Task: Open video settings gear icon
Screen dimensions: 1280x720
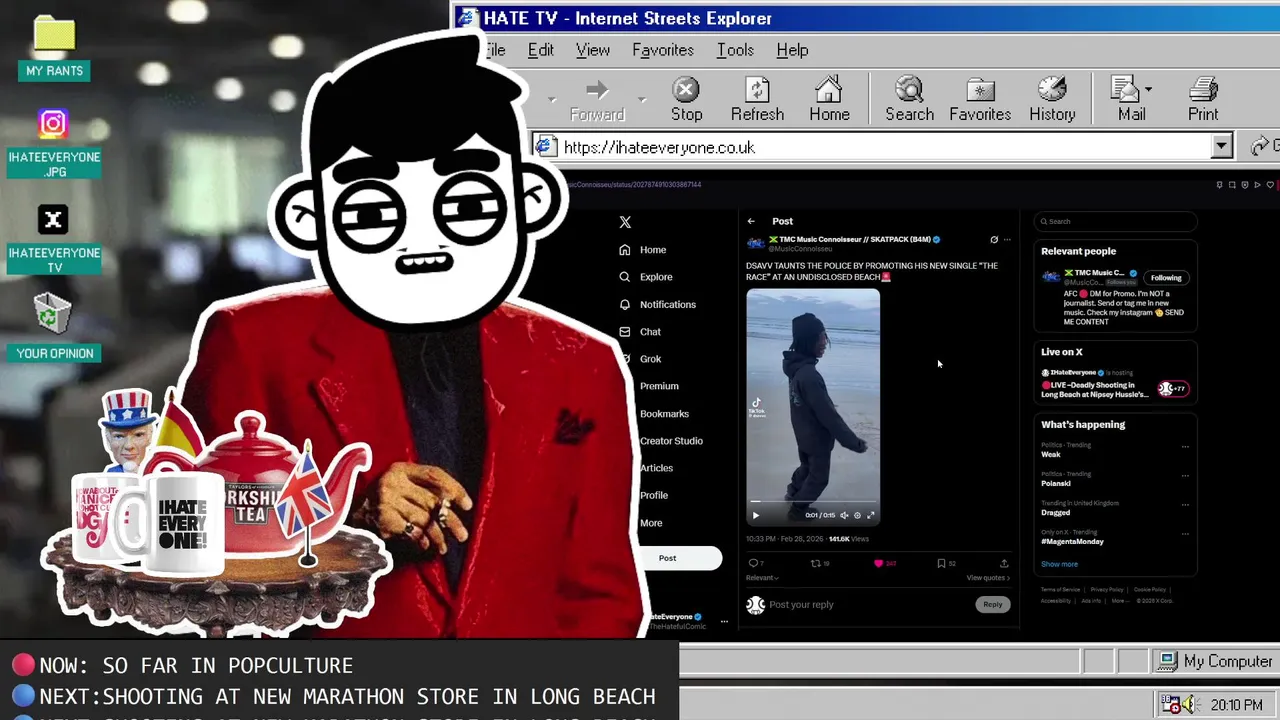Action: pos(857,515)
